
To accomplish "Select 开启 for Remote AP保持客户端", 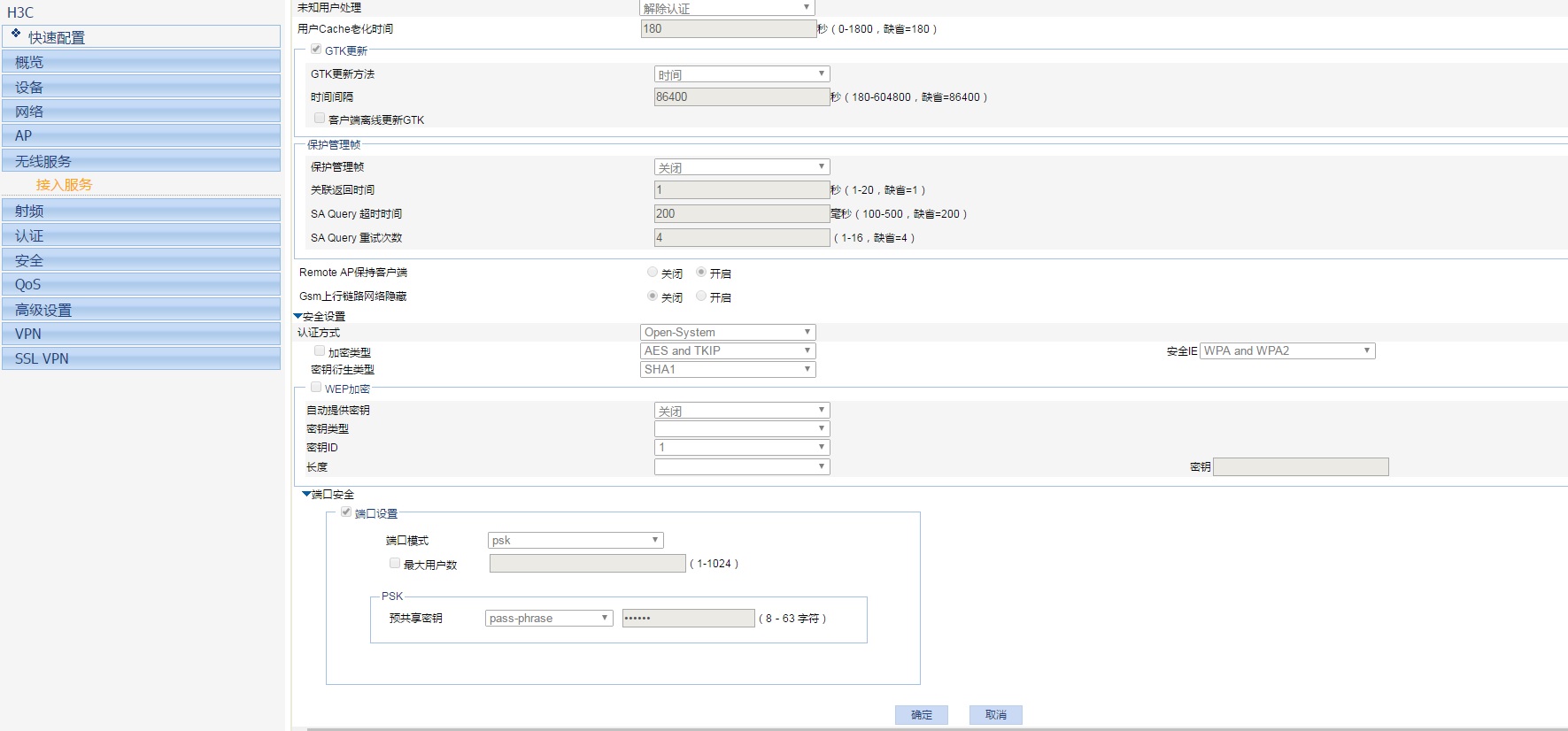I will click(x=701, y=273).
